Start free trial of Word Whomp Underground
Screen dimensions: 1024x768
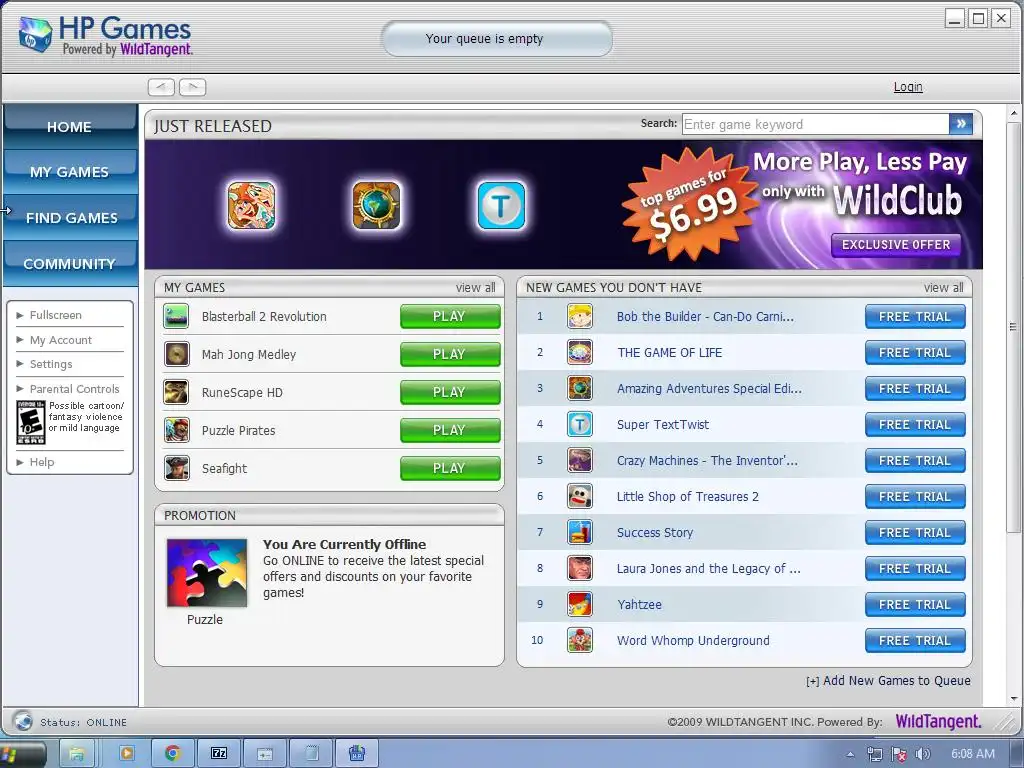pyautogui.click(x=915, y=640)
